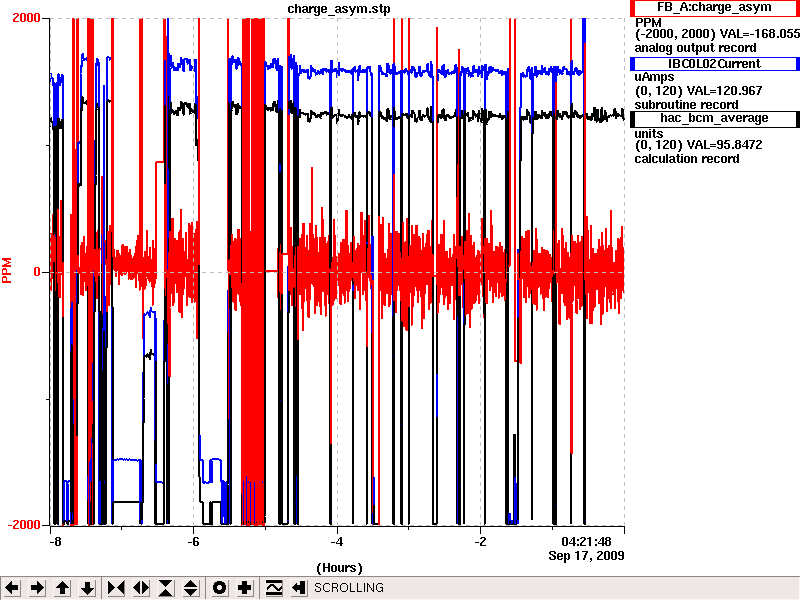Pan the chart right with the right arrow
The width and height of the screenshot is (800, 600).
pyautogui.click(x=37, y=588)
